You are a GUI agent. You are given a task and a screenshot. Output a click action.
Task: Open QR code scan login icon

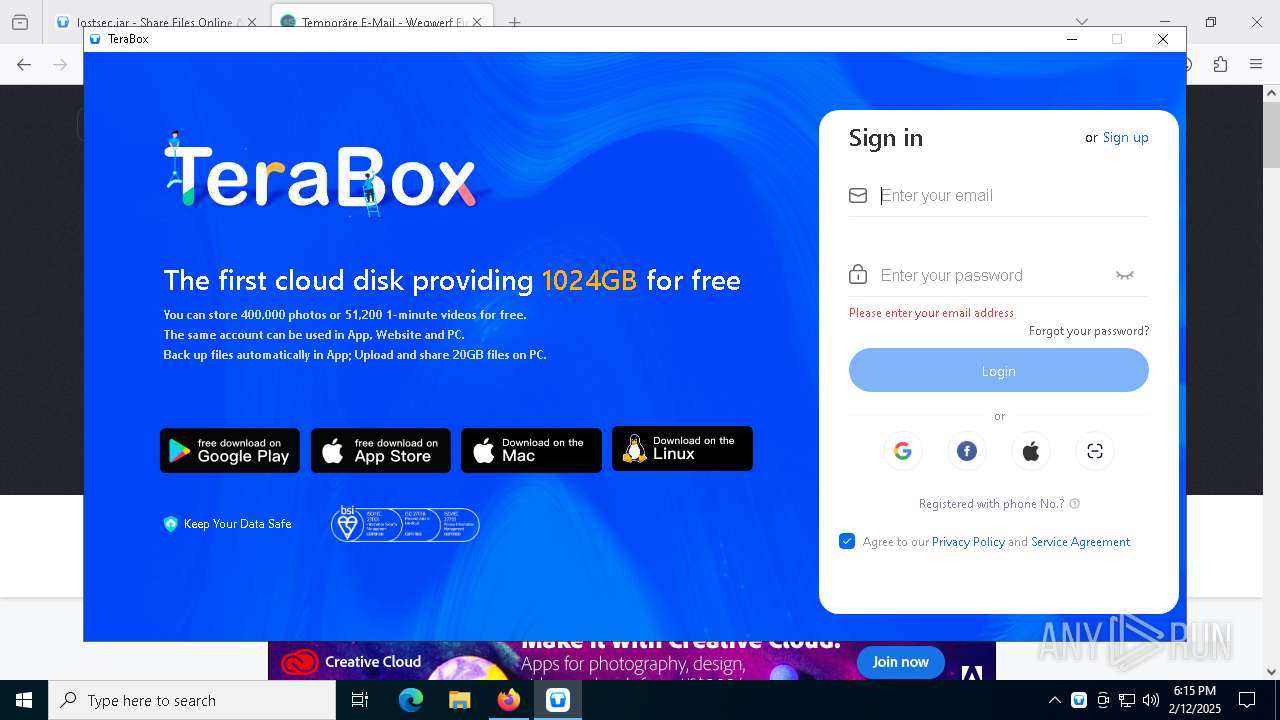point(1095,451)
